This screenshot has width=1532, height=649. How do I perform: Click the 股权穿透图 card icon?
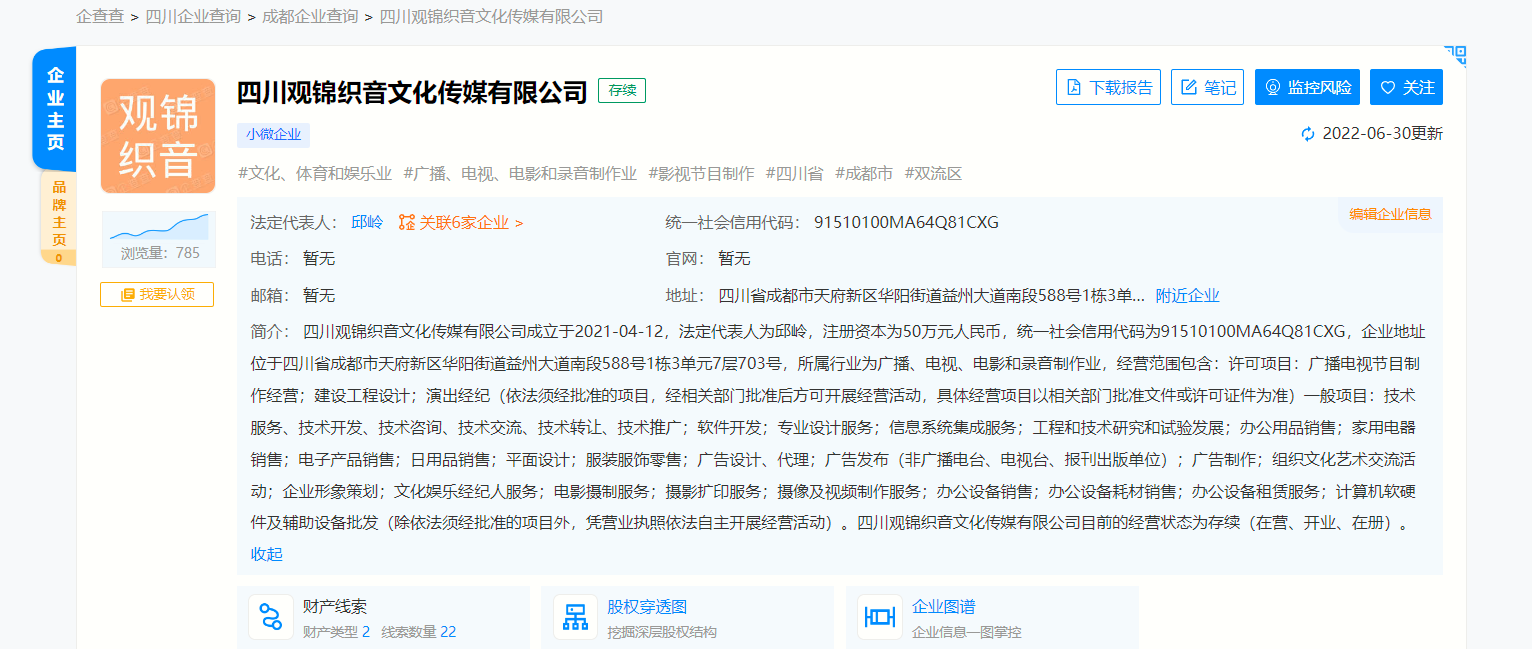[x=575, y=617]
